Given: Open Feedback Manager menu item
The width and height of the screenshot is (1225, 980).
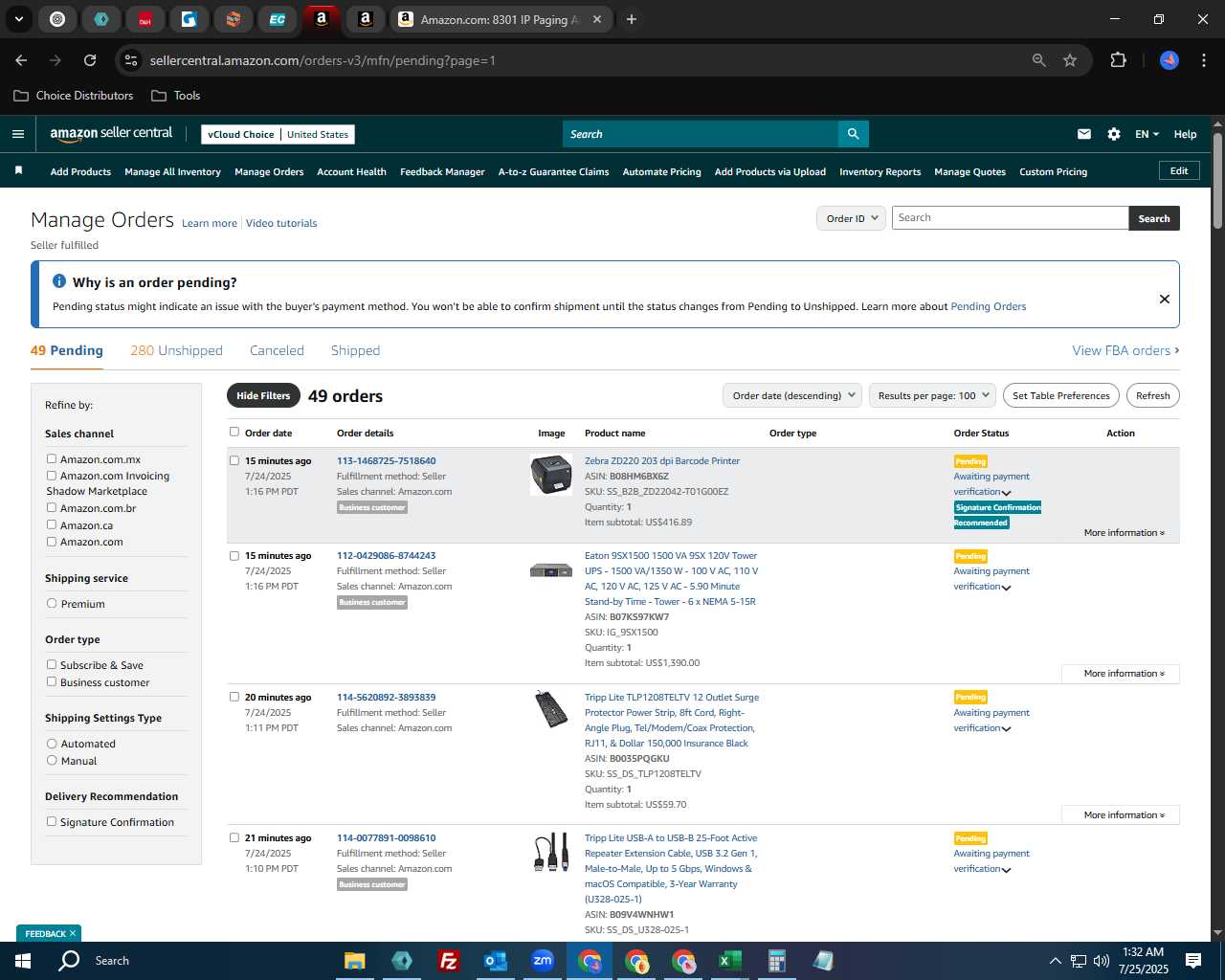Looking at the screenshot, I should click(x=442, y=172).
